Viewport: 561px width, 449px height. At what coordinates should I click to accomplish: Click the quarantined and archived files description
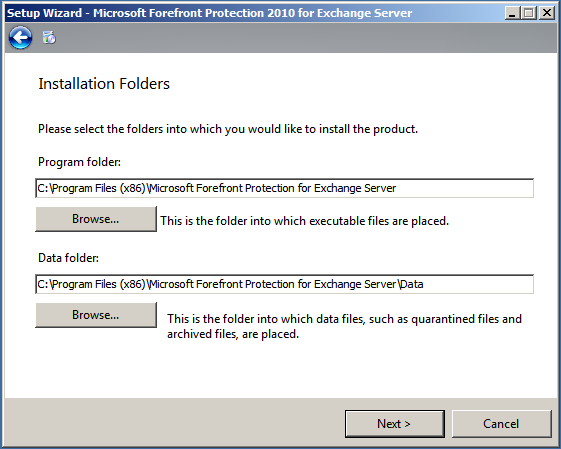coord(344,326)
